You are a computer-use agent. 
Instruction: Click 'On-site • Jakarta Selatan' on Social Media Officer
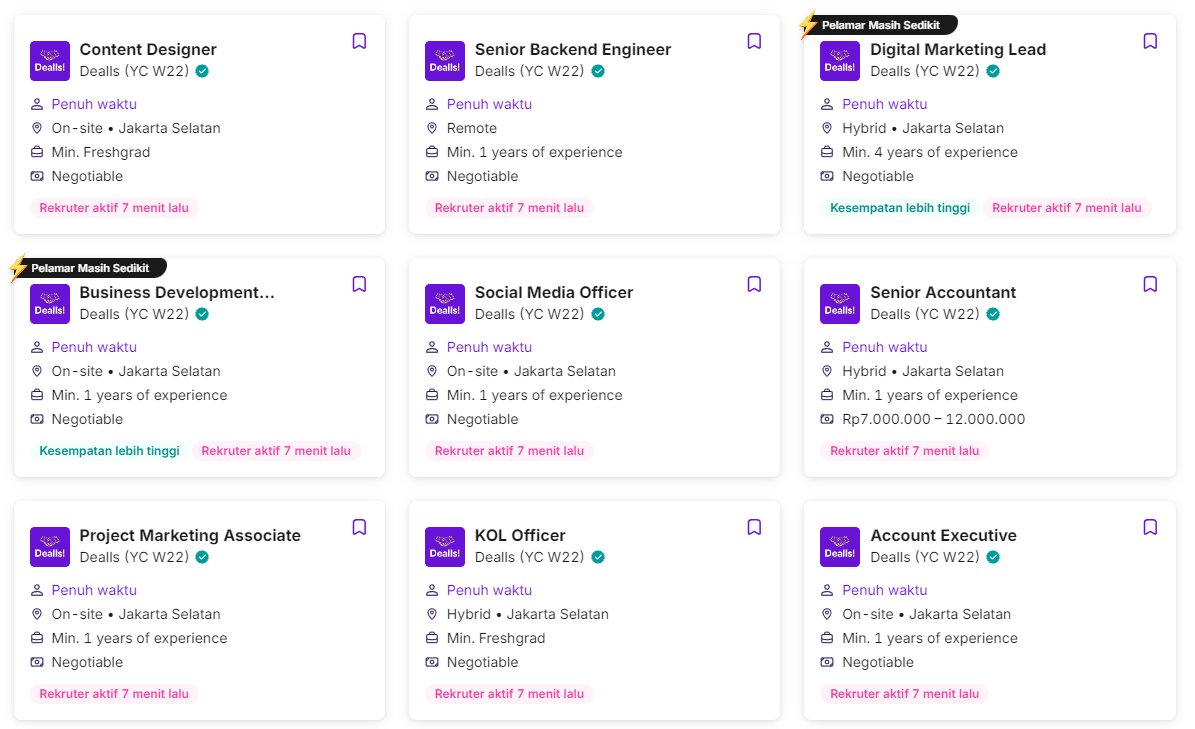pos(531,371)
